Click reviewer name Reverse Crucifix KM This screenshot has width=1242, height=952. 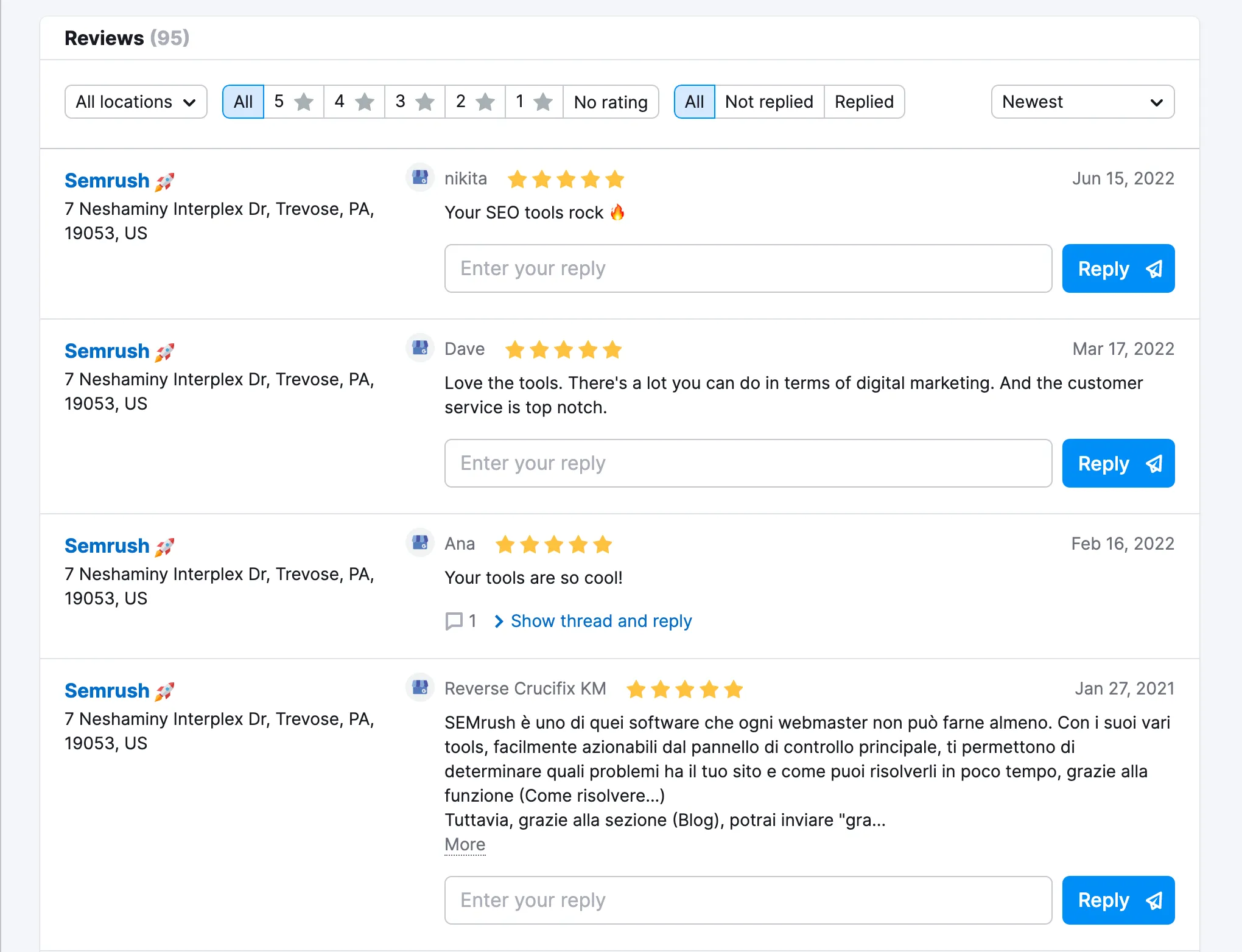coord(525,688)
